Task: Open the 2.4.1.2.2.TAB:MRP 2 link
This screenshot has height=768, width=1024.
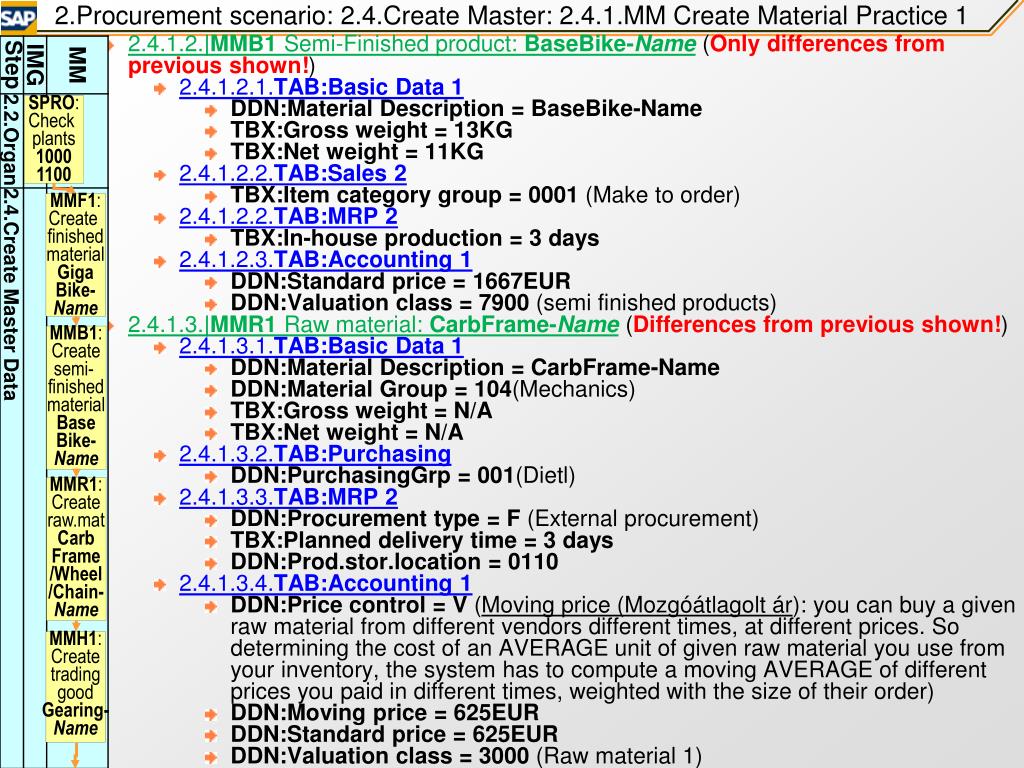Action: point(288,216)
